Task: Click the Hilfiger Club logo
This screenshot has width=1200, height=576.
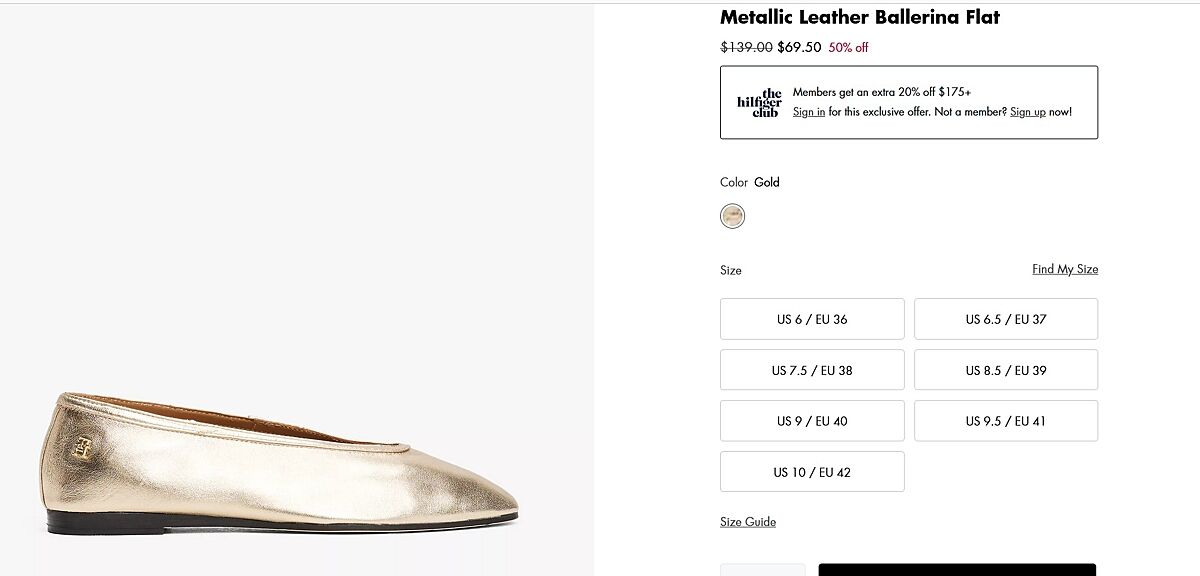Action: (x=760, y=103)
